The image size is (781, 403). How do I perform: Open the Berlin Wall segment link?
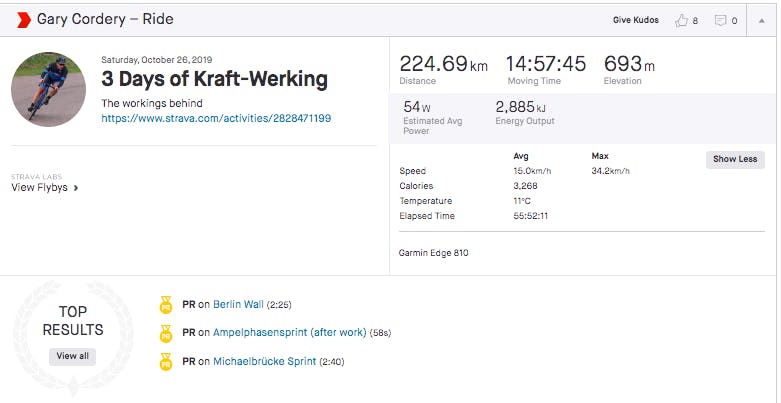click(239, 304)
